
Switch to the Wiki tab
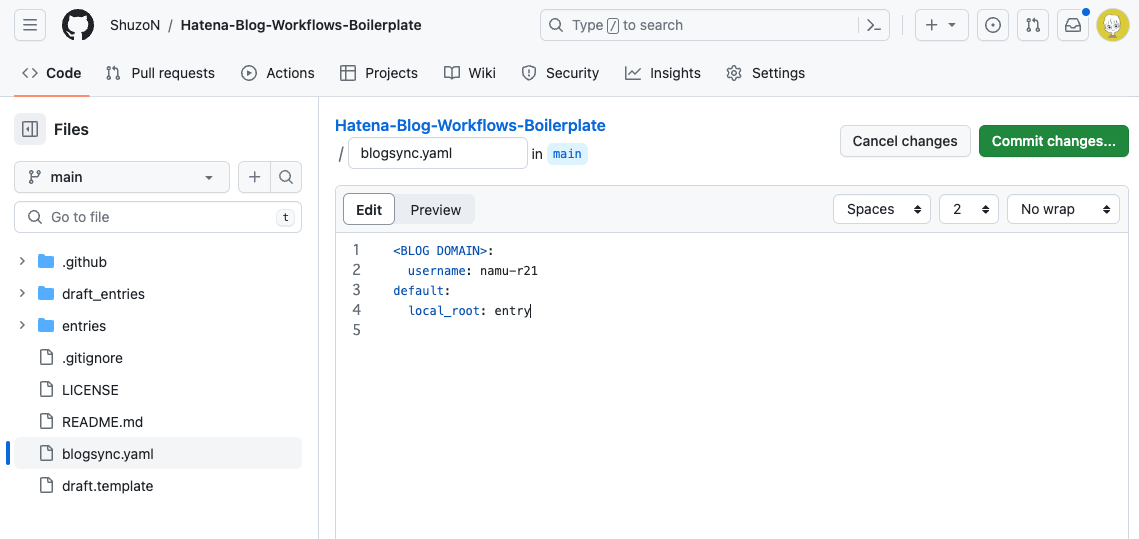(470, 73)
